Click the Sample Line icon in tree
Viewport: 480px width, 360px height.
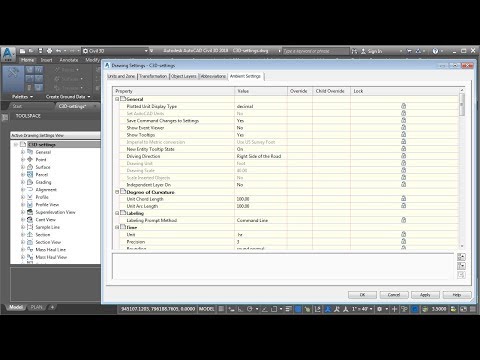[30, 227]
